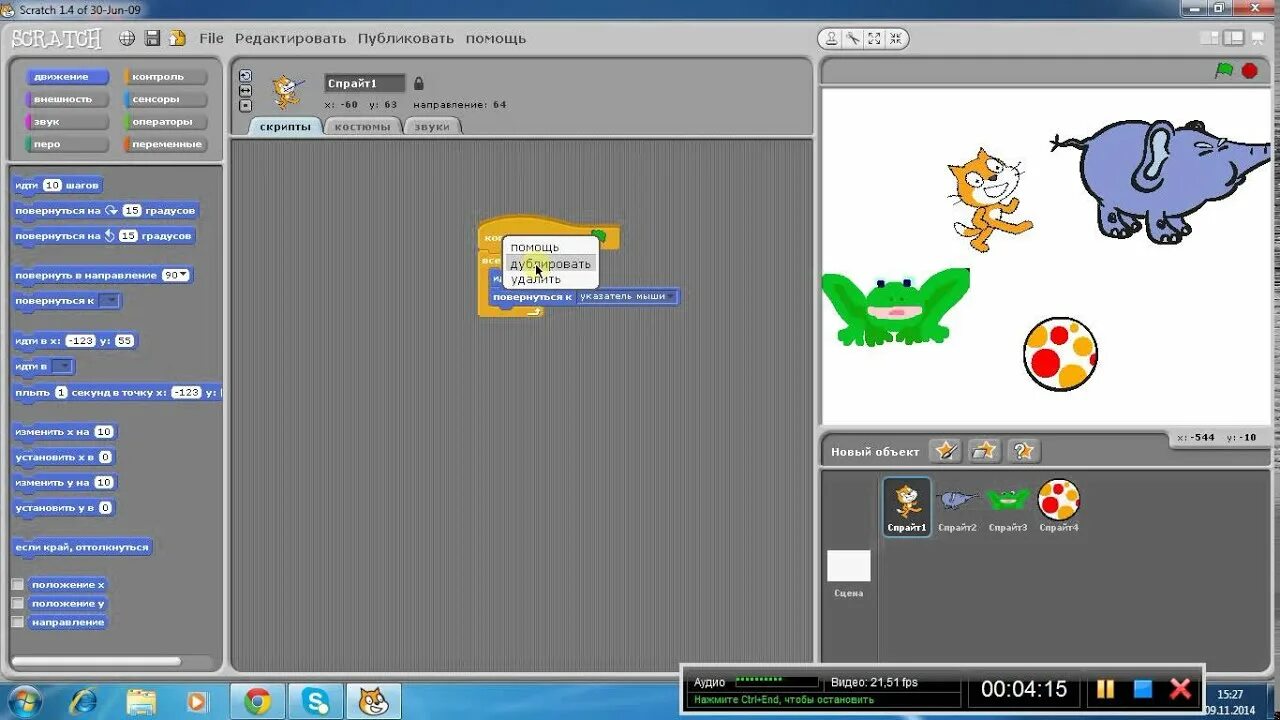Open direction dropdown showing 90
The image size is (1280, 720).
(176, 275)
